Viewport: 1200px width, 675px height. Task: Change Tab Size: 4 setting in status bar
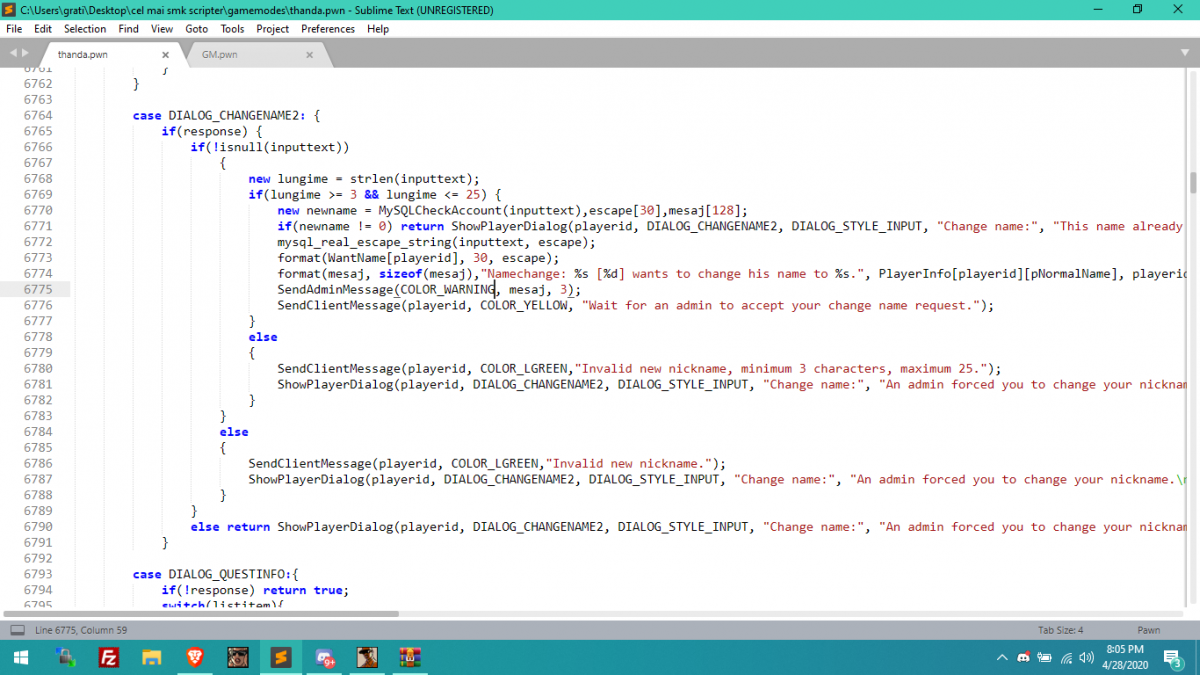1061,630
